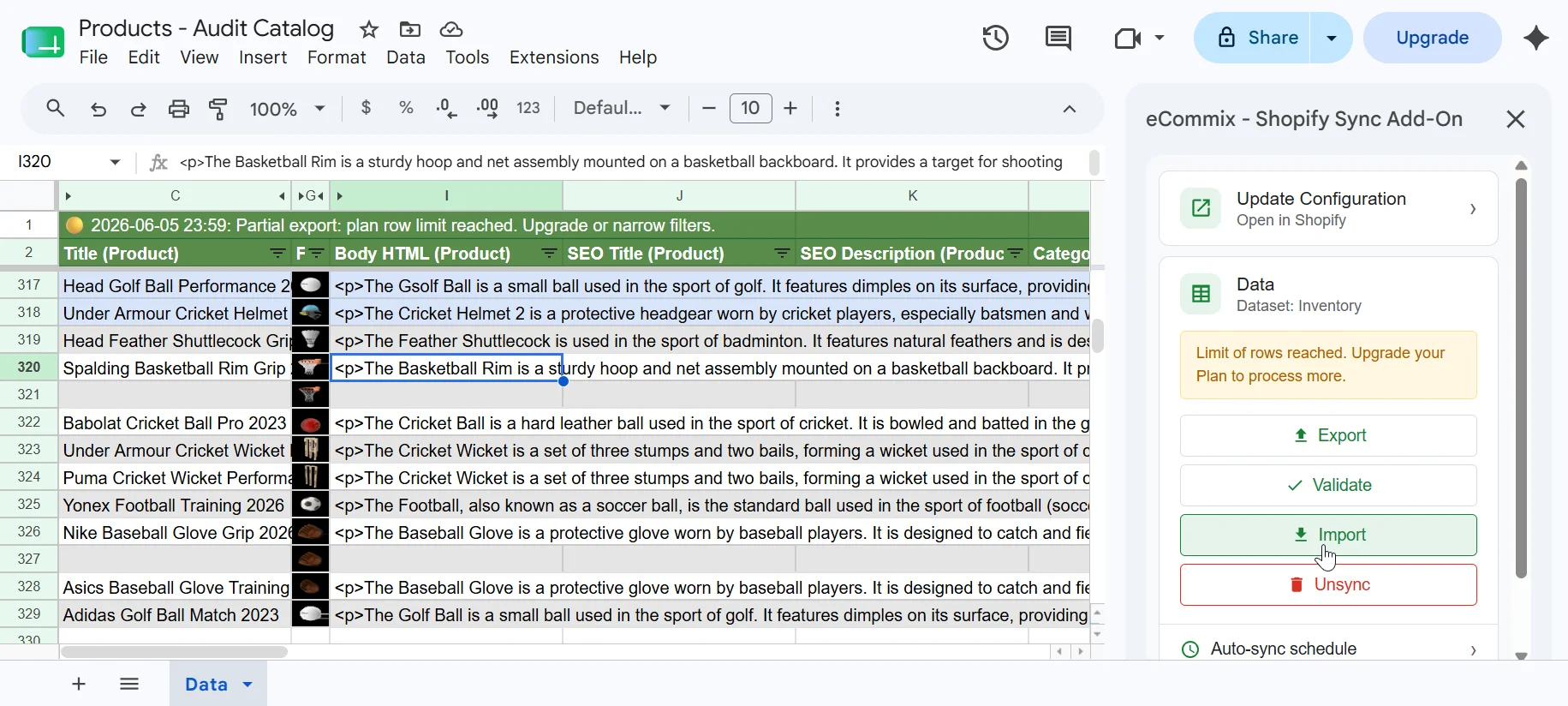Open more number formats 123
Image resolution: width=1568 pixels, height=706 pixels.
[x=528, y=108]
